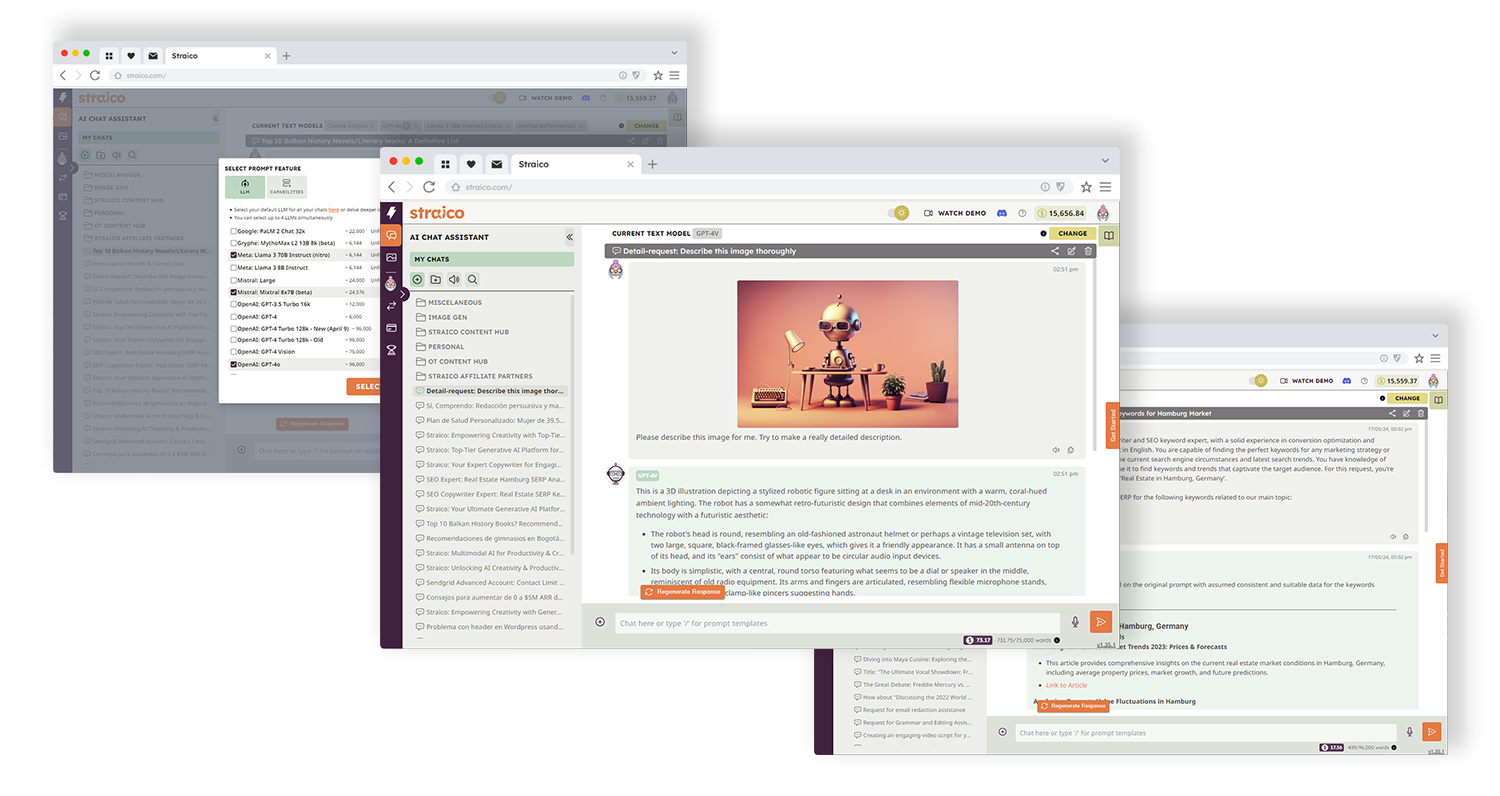This screenshot has height=796, width=1500.
Task: Open hourglass icon in middle window sidebar
Action: [391, 350]
